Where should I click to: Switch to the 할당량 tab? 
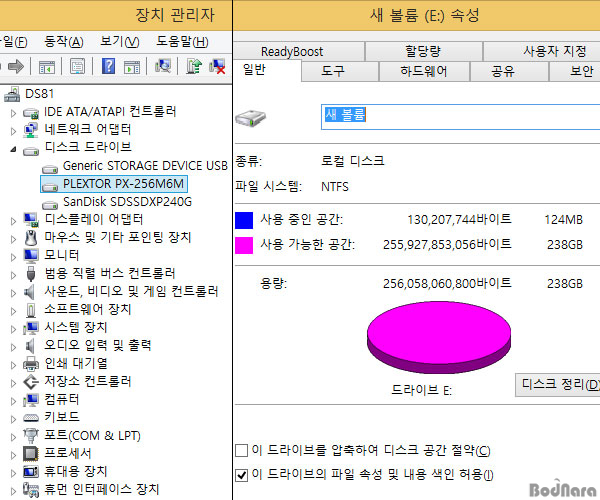pos(423,51)
